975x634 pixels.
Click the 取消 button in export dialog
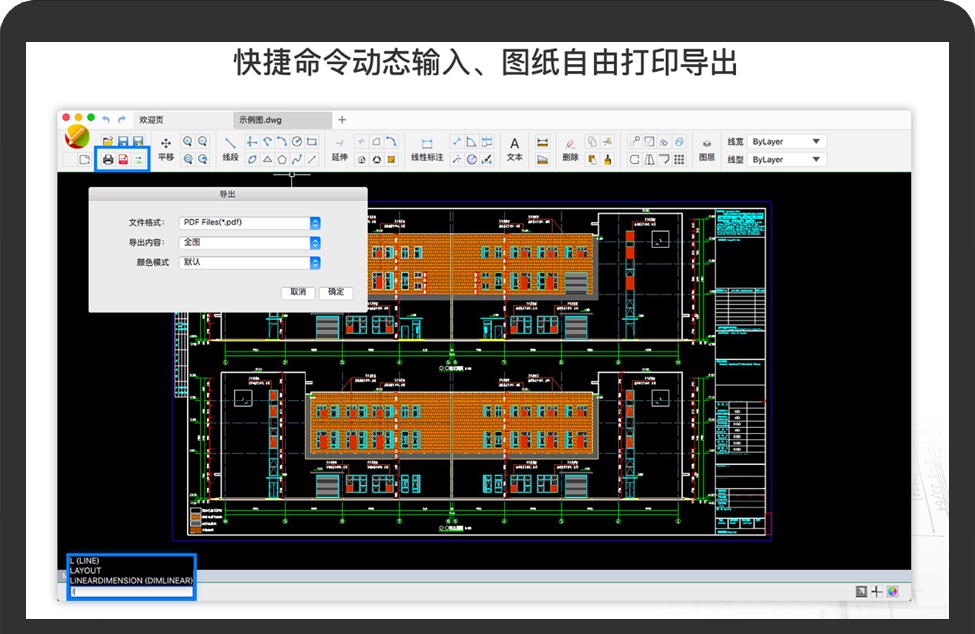coord(298,292)
